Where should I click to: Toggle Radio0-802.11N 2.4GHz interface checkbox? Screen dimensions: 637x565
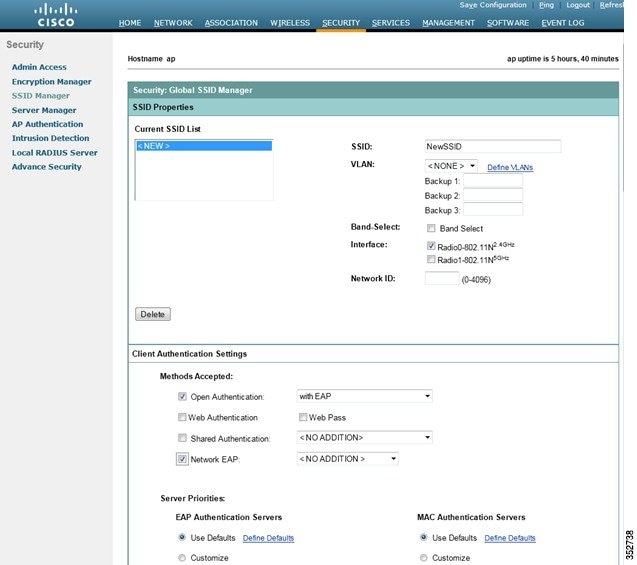coord(431,246)
